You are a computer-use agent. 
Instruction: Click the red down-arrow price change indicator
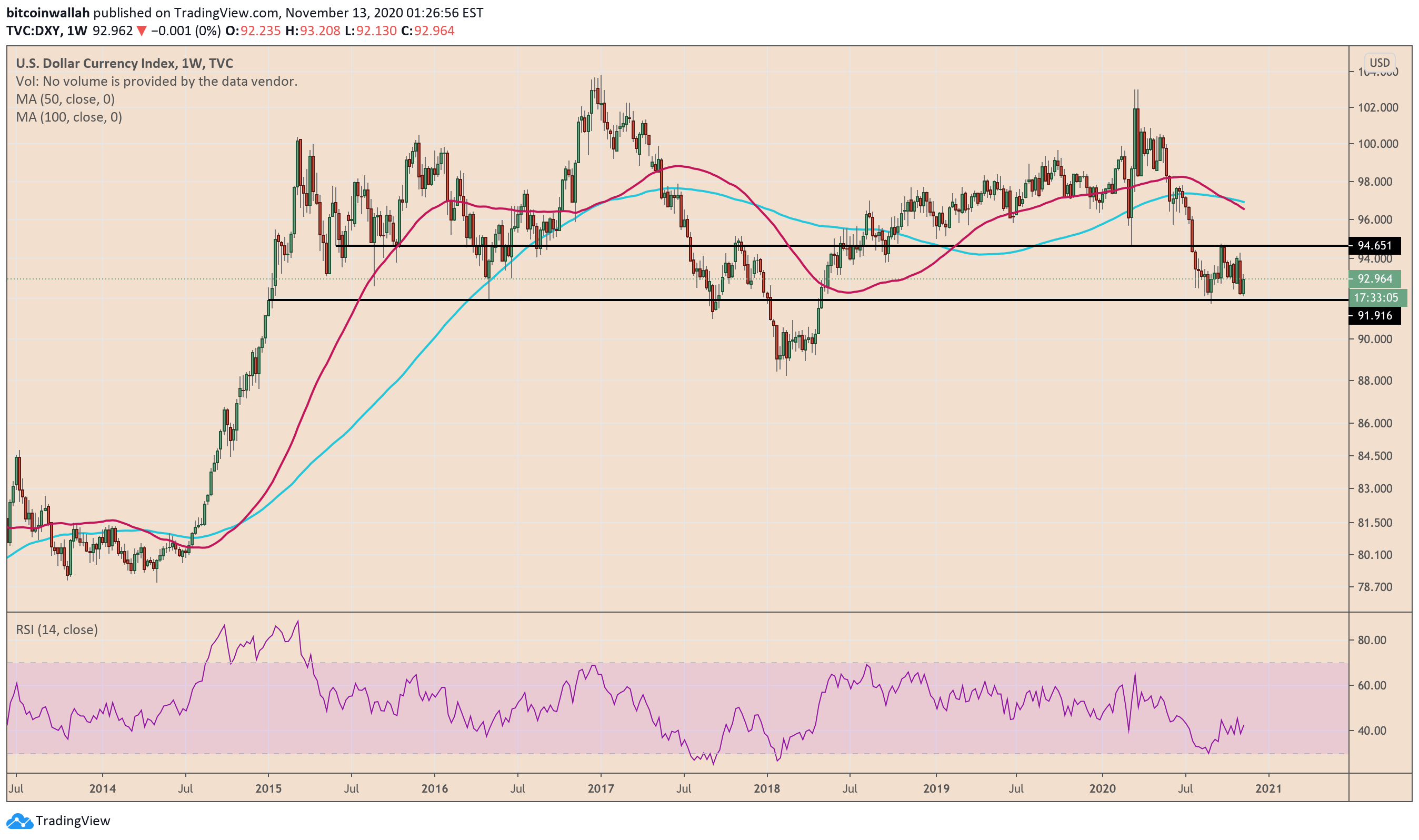tap(142, 31)
